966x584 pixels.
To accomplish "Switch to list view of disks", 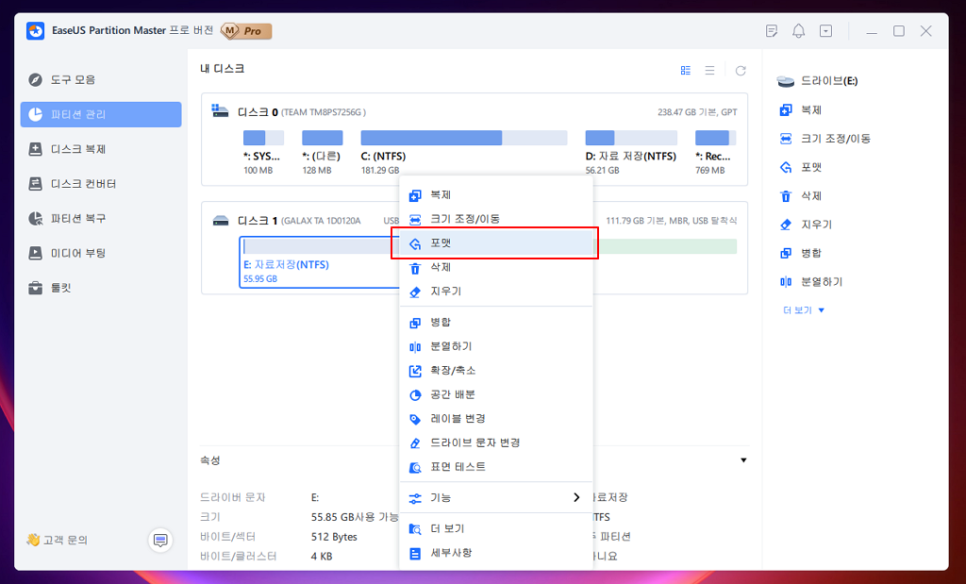I will pyautogui.click(x=710, y=70).
